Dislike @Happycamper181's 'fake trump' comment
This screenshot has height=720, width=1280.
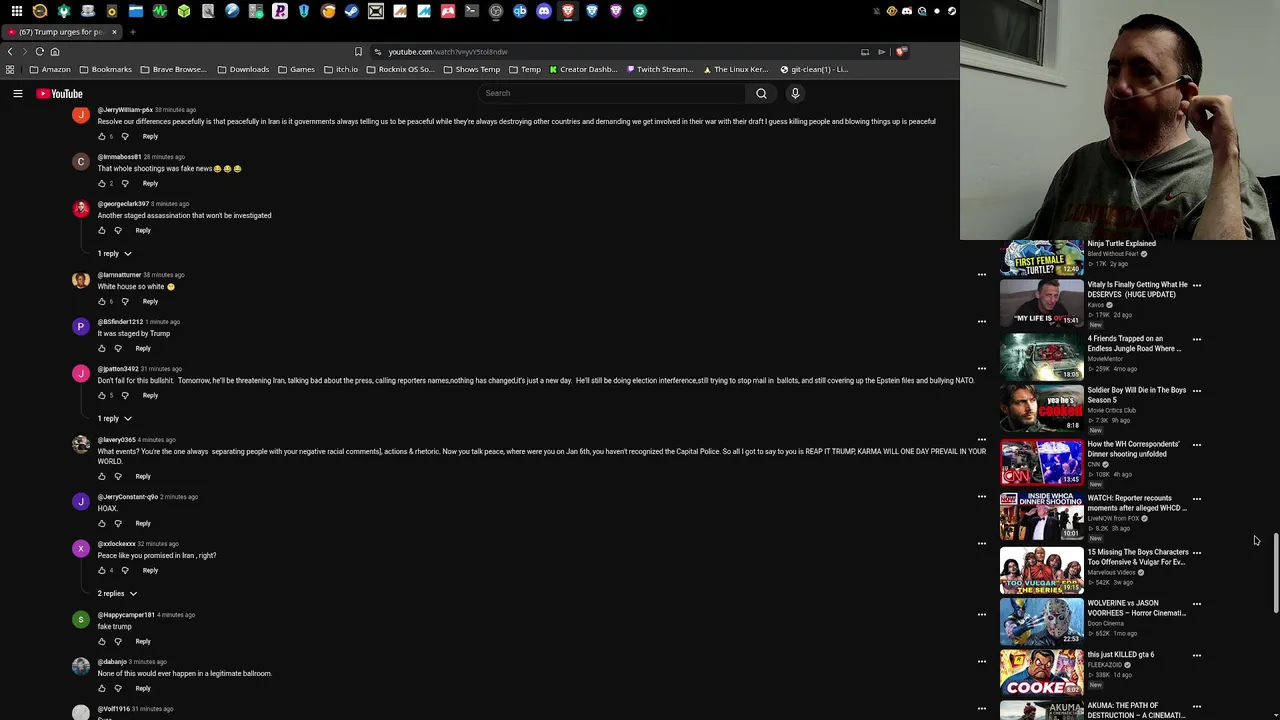pos(118,641)
